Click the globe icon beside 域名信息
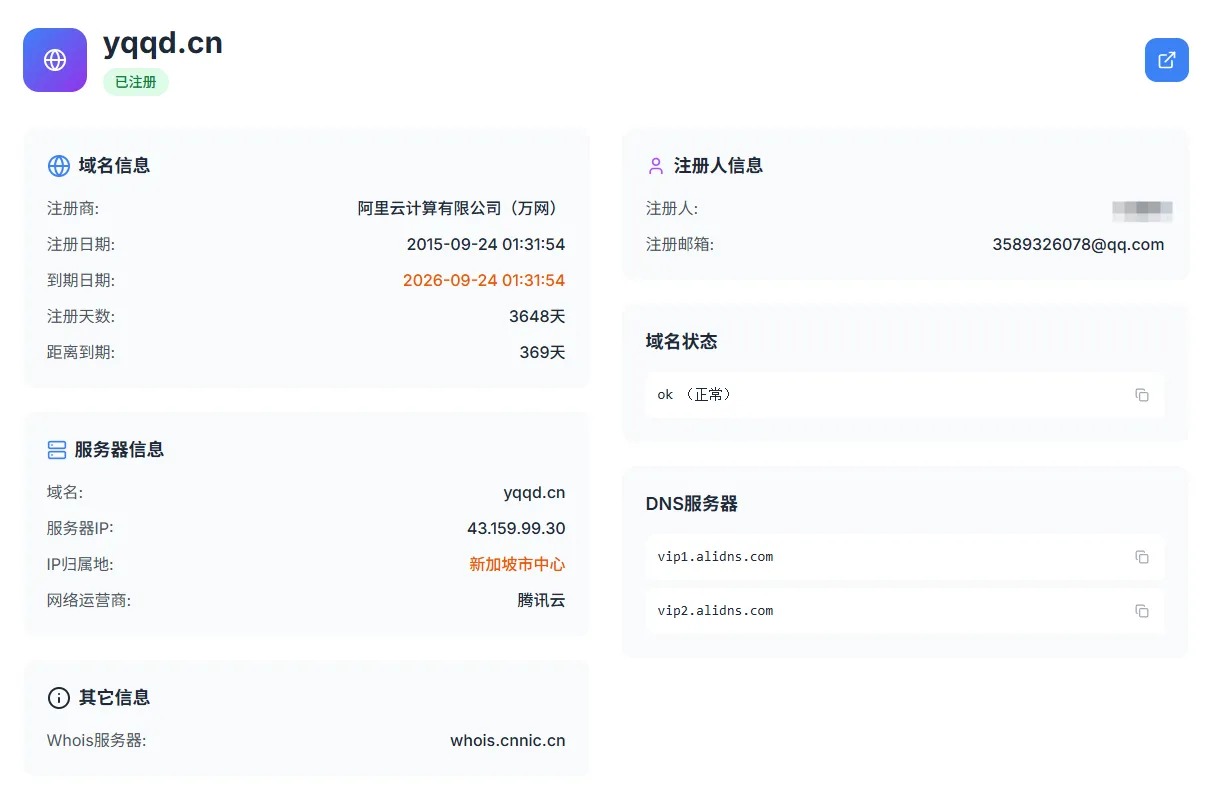The image size is (1205, 796). [x=59, y=166]
